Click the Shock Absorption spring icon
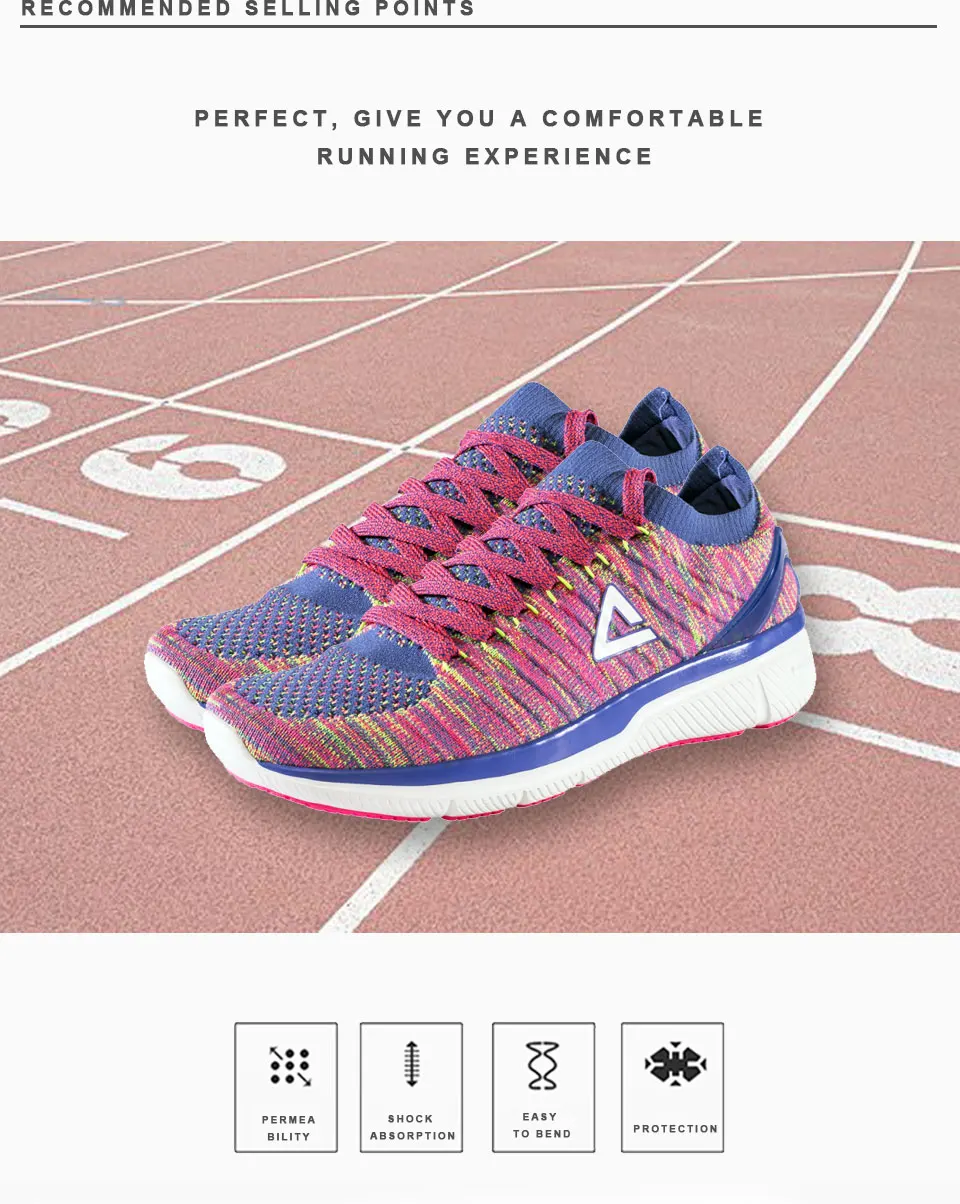 tap(411, 1064)
